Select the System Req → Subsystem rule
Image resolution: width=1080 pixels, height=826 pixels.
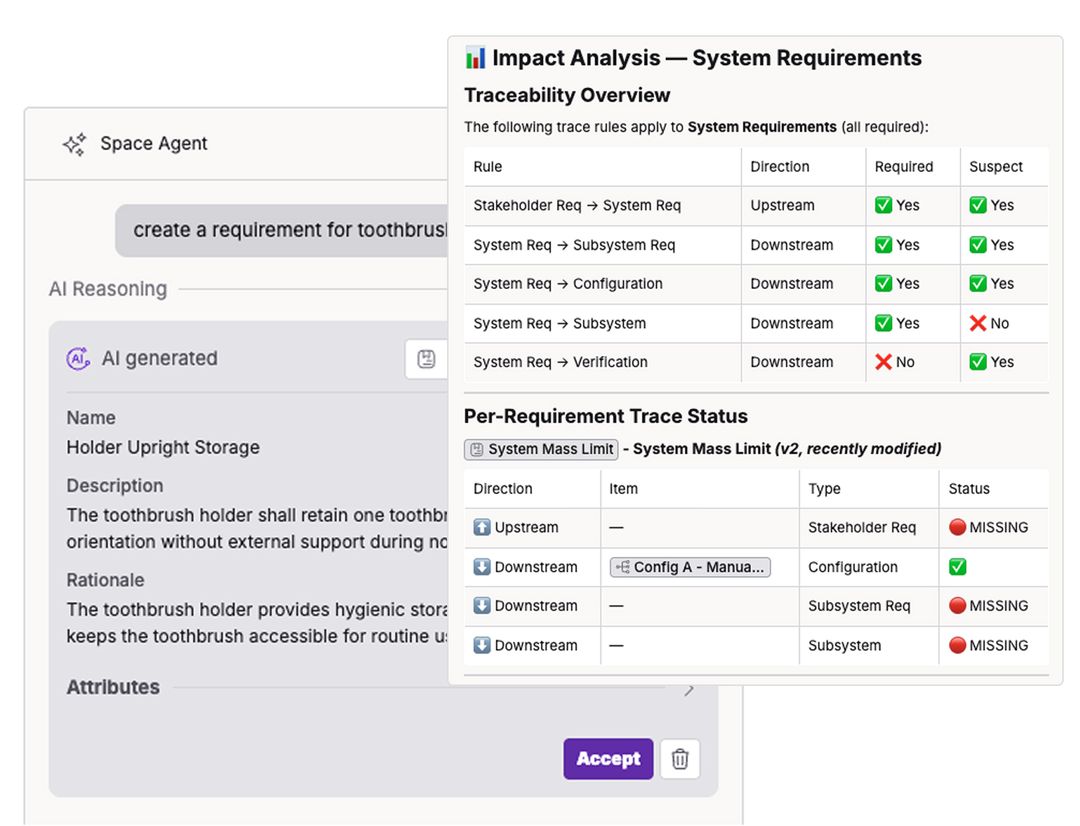click(x=560, y=323)
